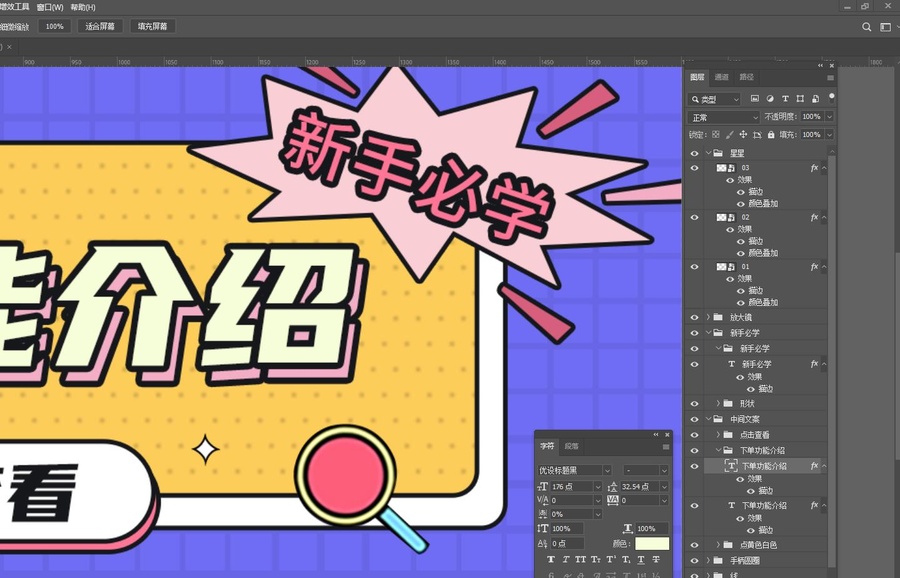The width and height of the screenshot is (900, 578).
Task: Click the Layers panel vertical scrollbar
Action: [831, 362]
